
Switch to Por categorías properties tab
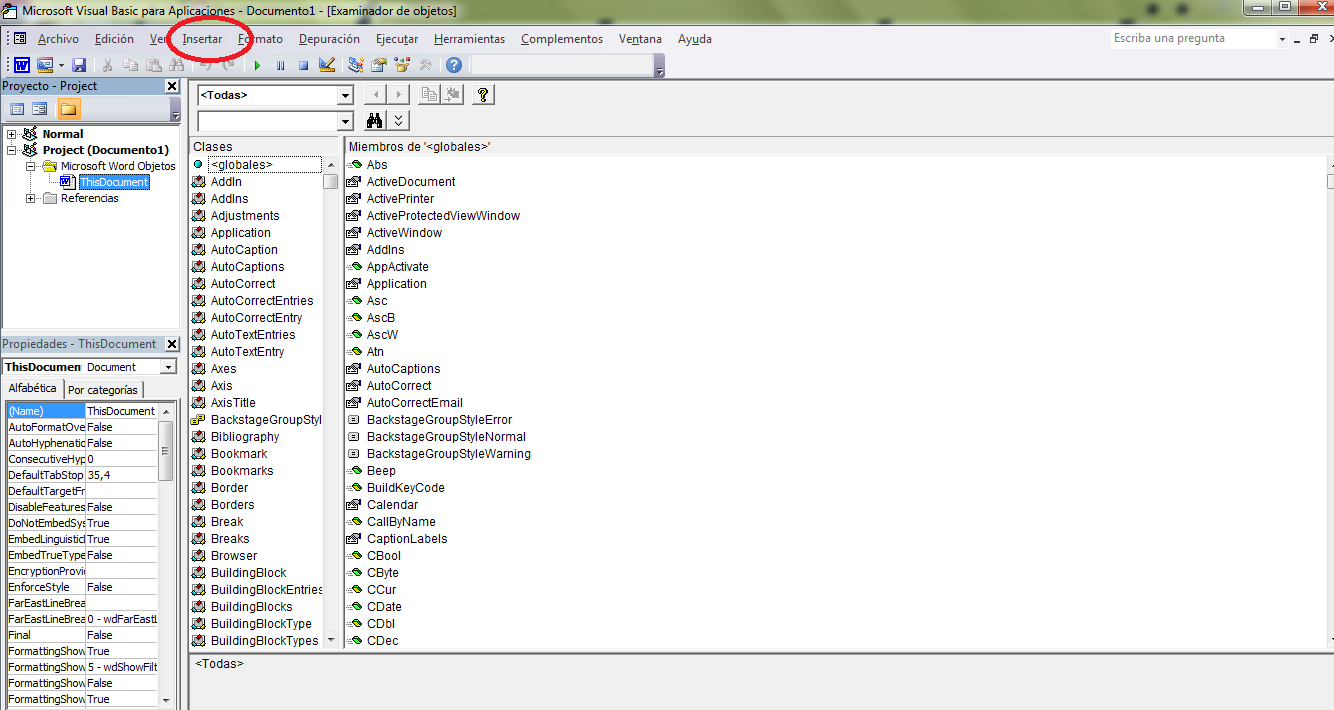tap(103, 390)
